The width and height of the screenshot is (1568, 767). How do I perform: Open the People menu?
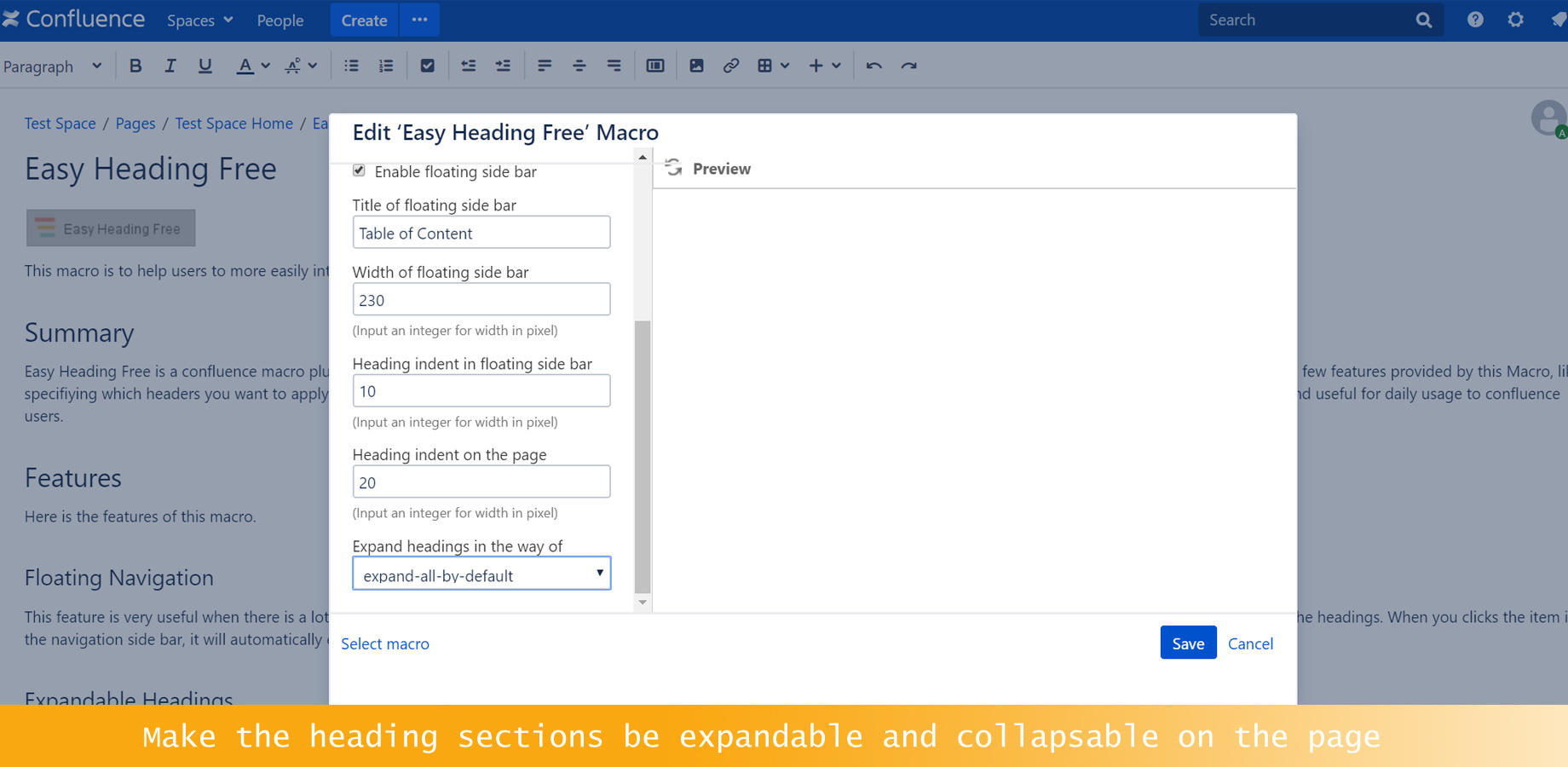pyautogui.click(x=280, y=20)
